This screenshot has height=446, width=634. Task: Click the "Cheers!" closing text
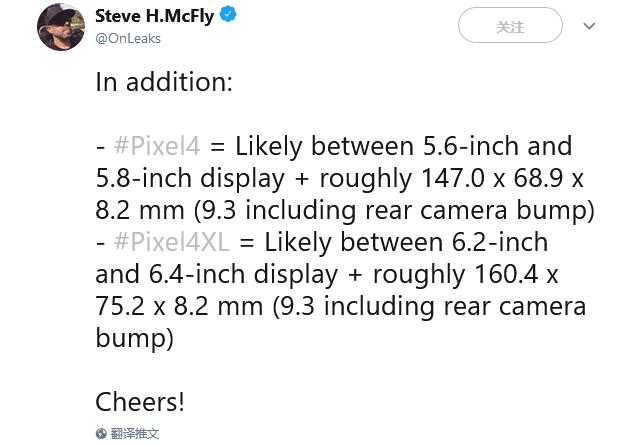coord(140,402)
